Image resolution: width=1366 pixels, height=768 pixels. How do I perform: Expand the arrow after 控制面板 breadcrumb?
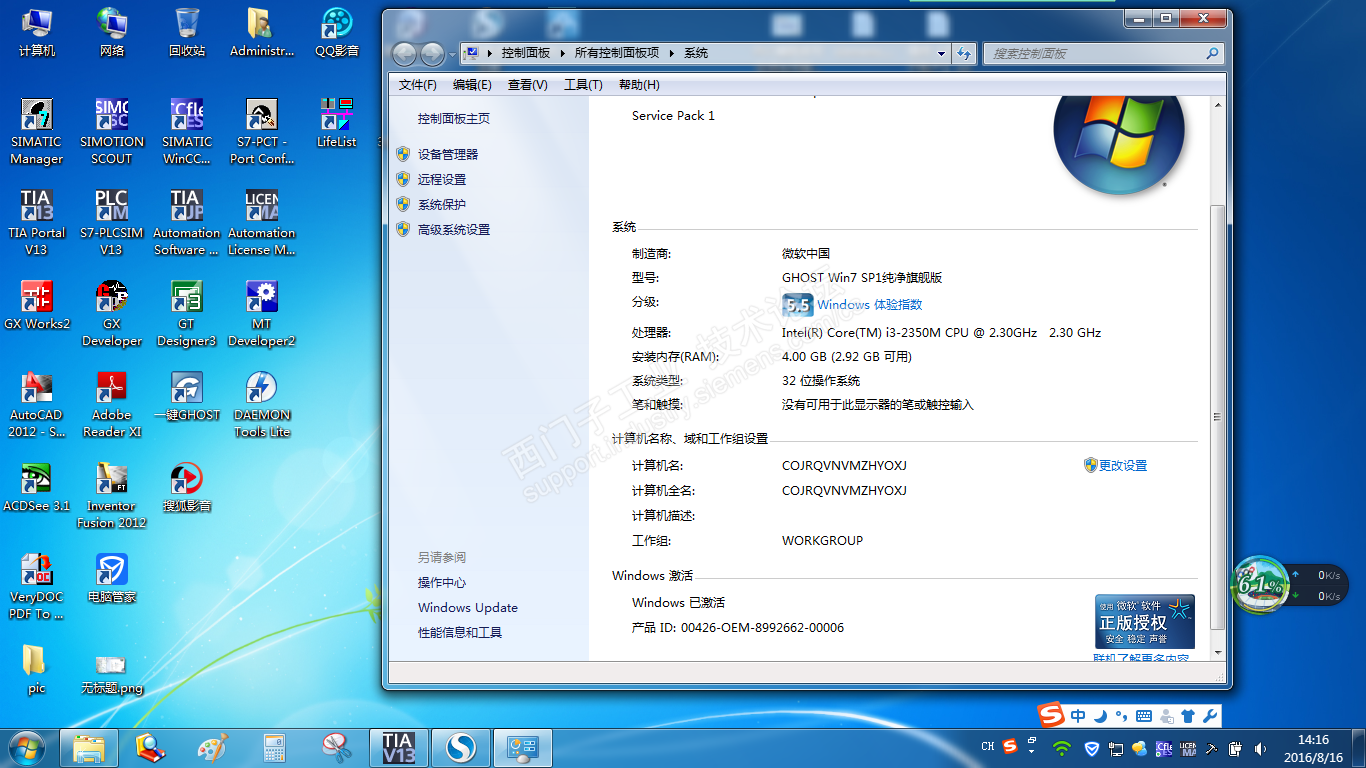(x=562, y=54)
